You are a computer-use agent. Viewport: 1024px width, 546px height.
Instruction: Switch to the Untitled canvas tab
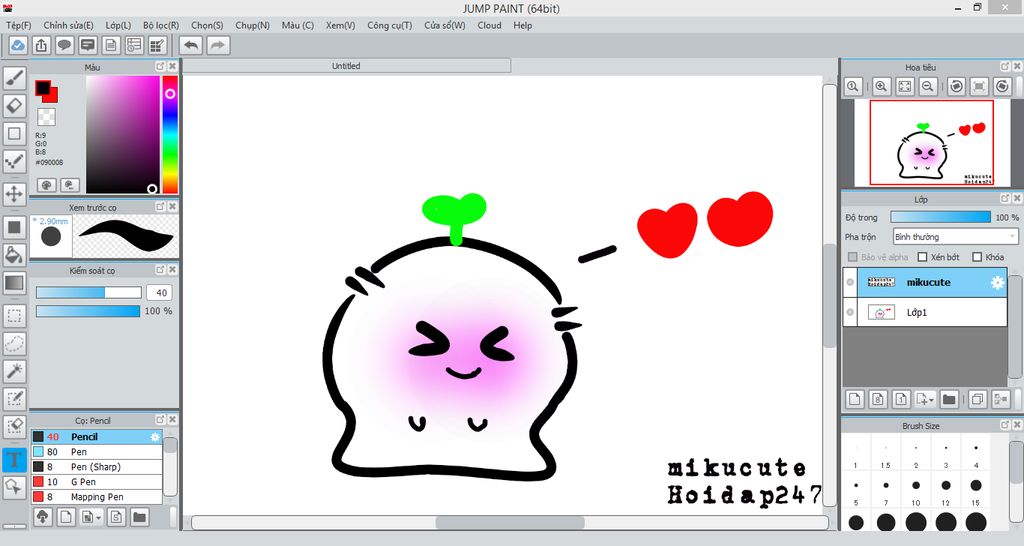pos(346,66)
